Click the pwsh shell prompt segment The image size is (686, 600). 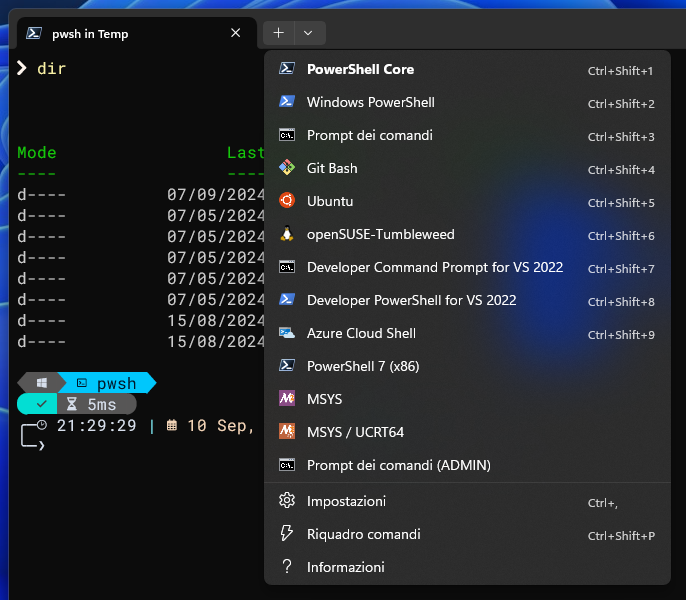(x=106, y=383)
